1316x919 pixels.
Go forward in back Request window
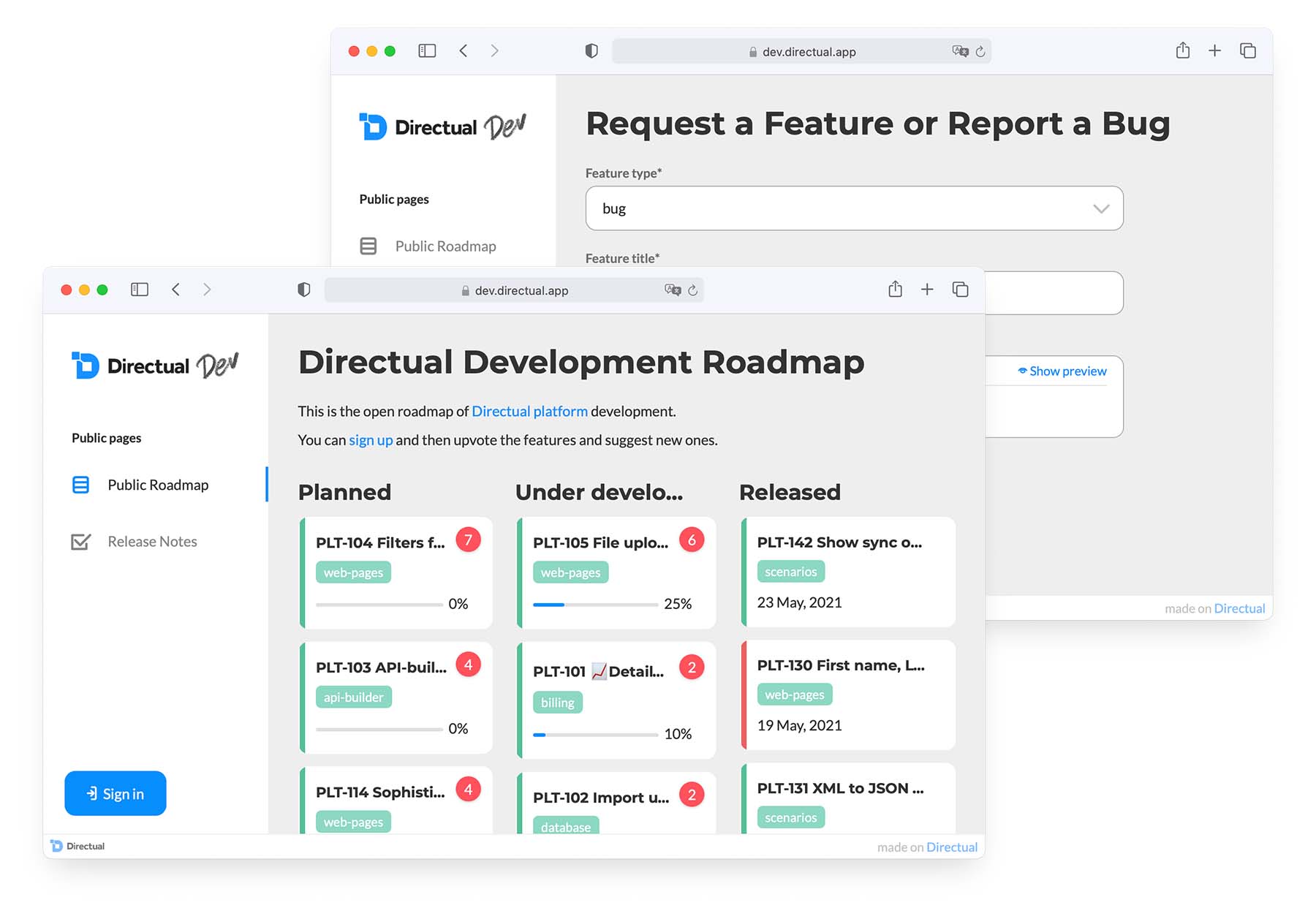(x=494, y=50)
